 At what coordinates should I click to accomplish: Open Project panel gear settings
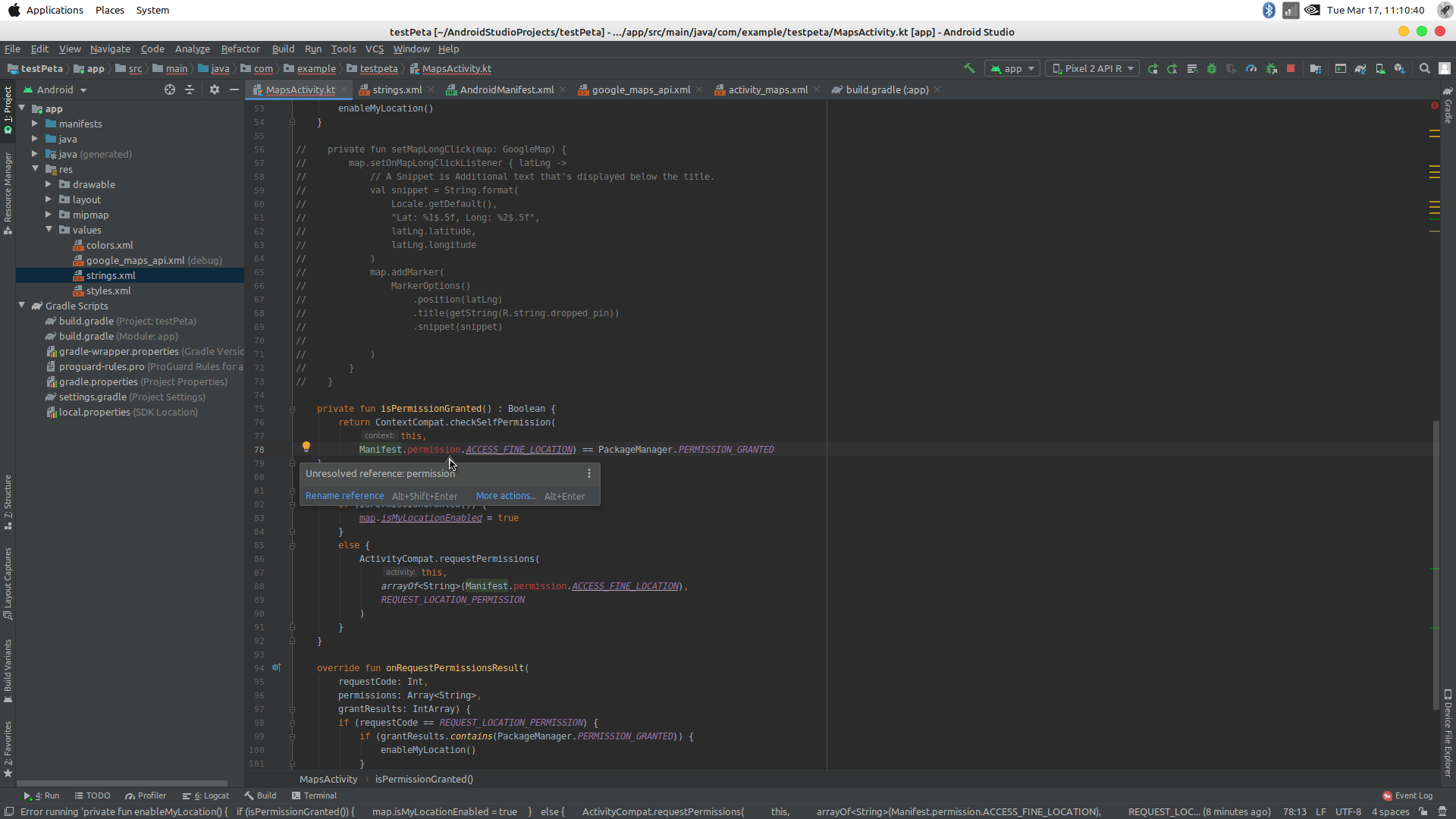point(215,89)
